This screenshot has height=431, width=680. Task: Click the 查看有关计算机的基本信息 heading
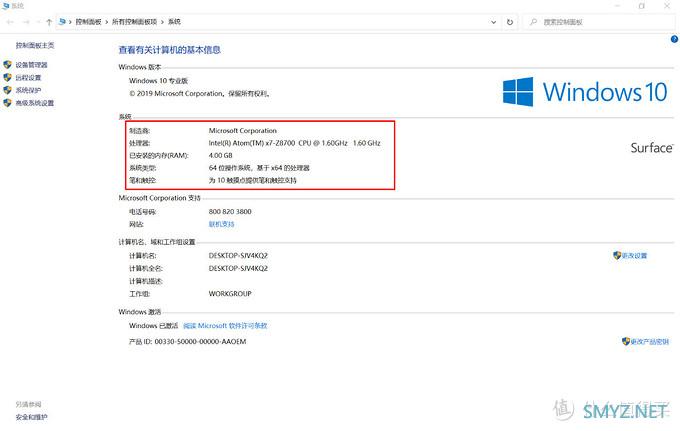pos(170,50)
